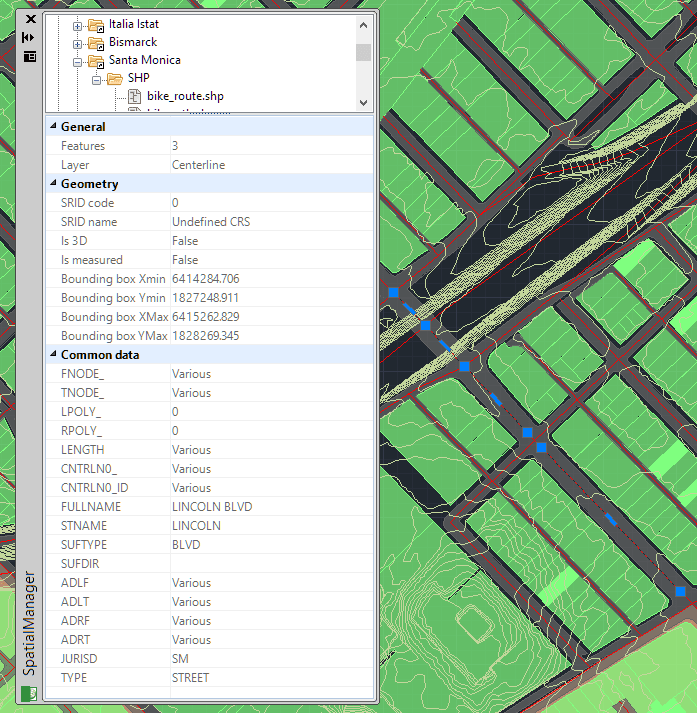697x713 pixels.
Task: Open the palette properties menu icon
Action: click(29, 57)
